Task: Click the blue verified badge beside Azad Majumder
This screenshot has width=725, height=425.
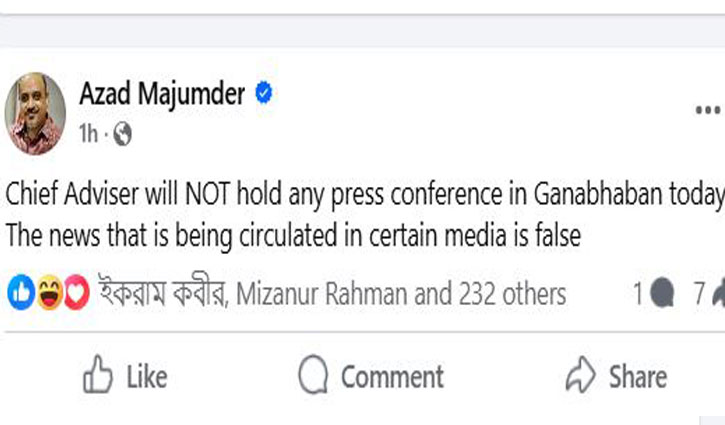Action: [263, 94]
